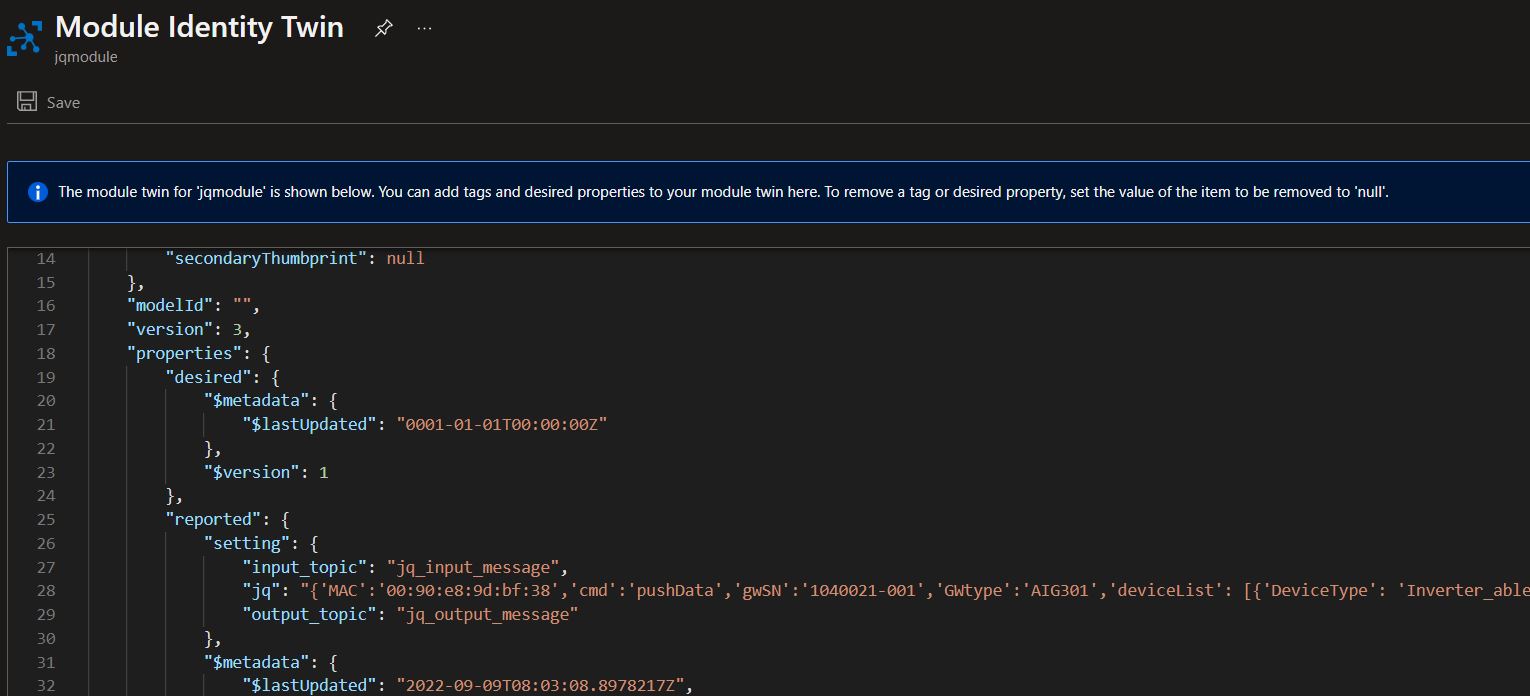Pin Module Identity Twin to dashboard
Screen dimensions: 1530x696
click(383, 28)
